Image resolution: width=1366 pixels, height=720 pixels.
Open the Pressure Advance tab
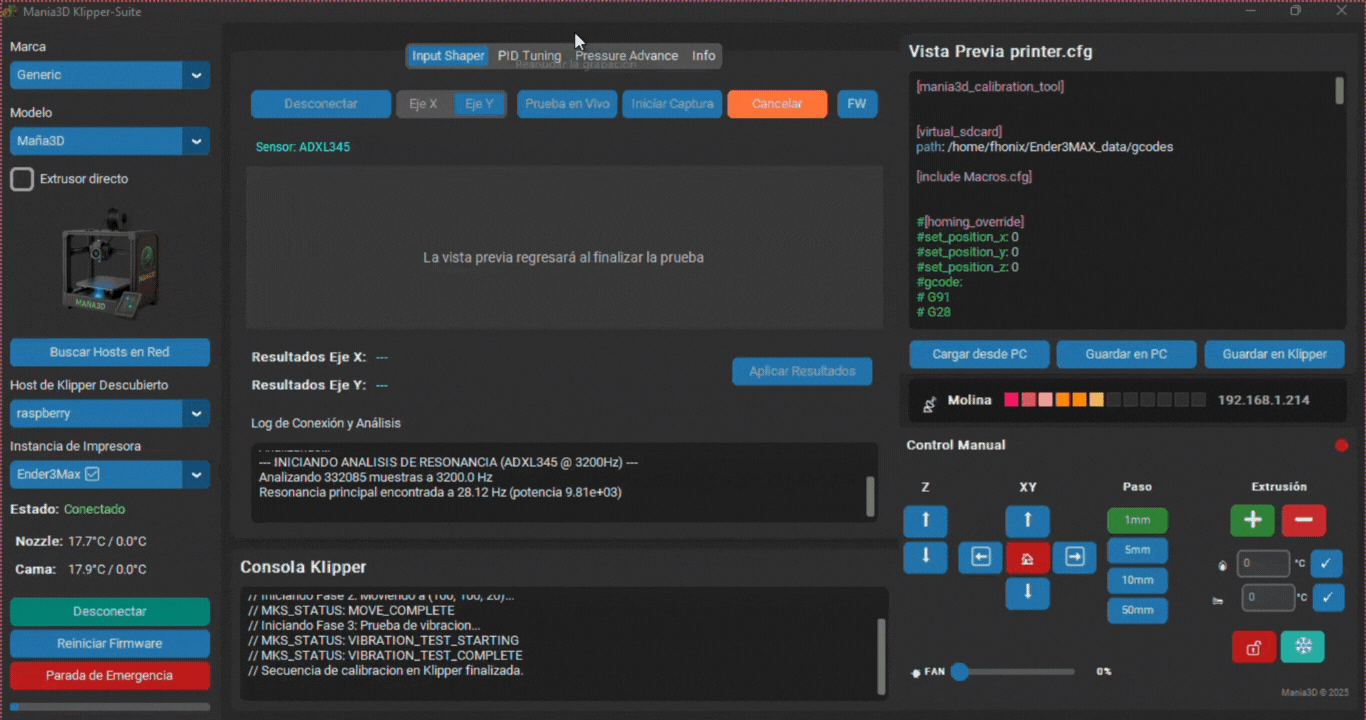pyautogui.click(x=626, y=56)
